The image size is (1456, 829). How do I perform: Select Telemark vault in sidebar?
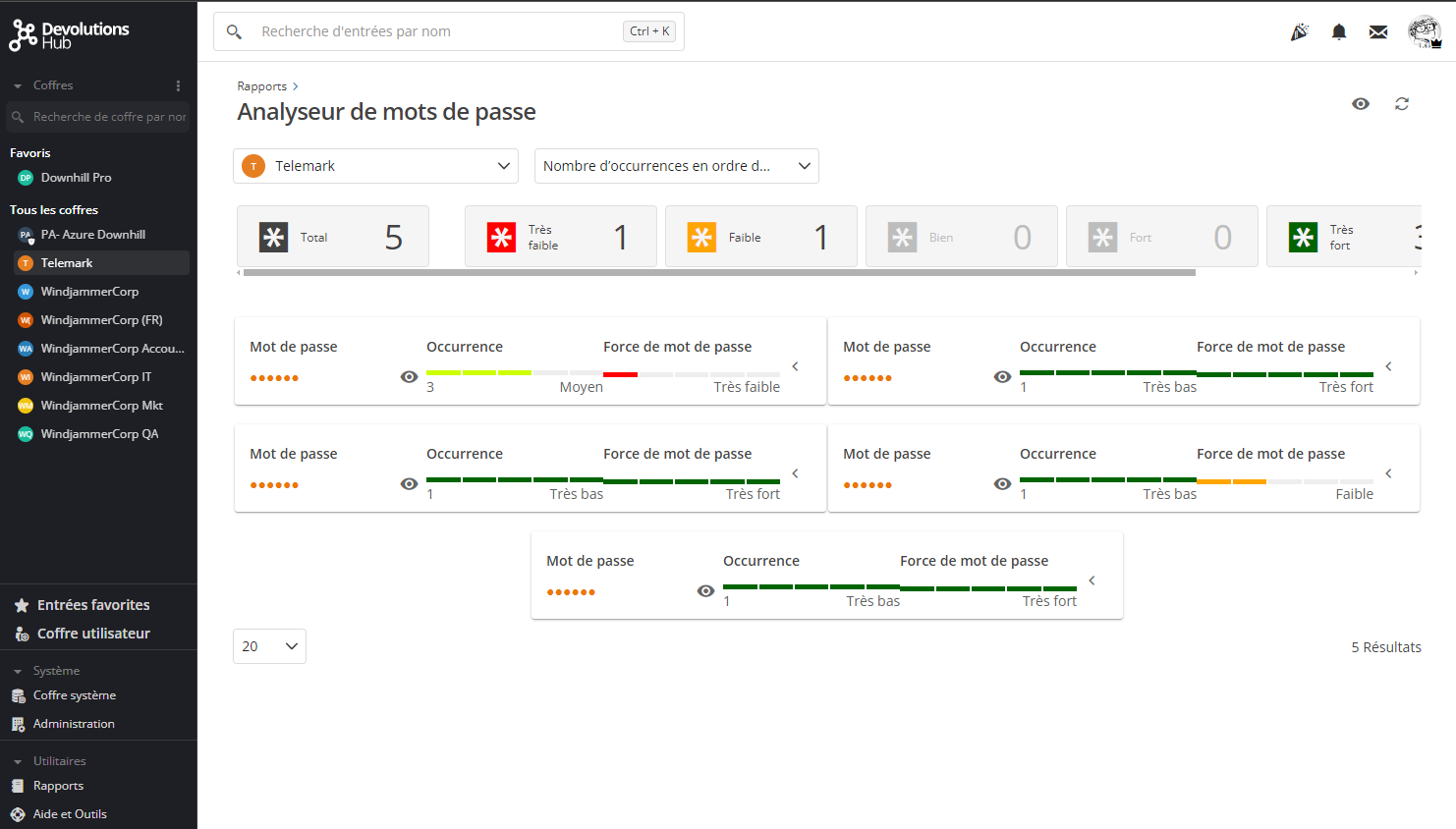102,263
